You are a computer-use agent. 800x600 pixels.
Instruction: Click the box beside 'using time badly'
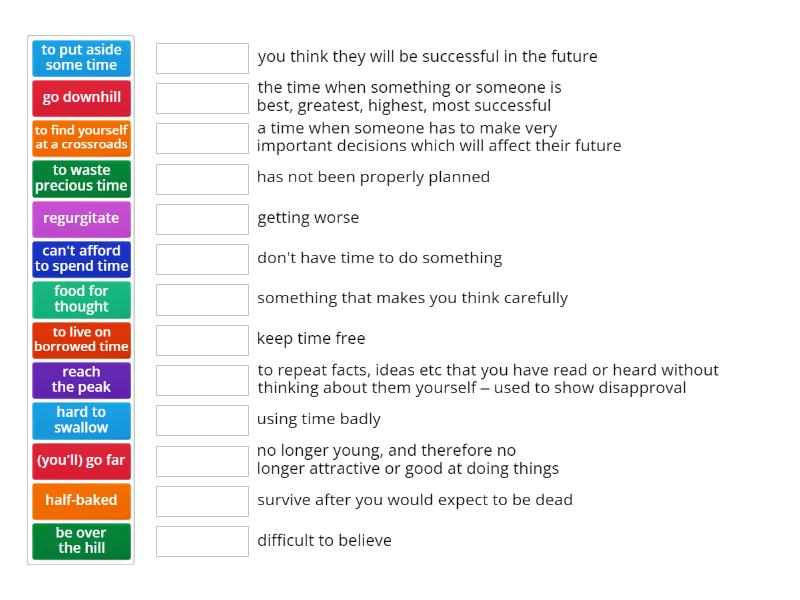(202, 420)
